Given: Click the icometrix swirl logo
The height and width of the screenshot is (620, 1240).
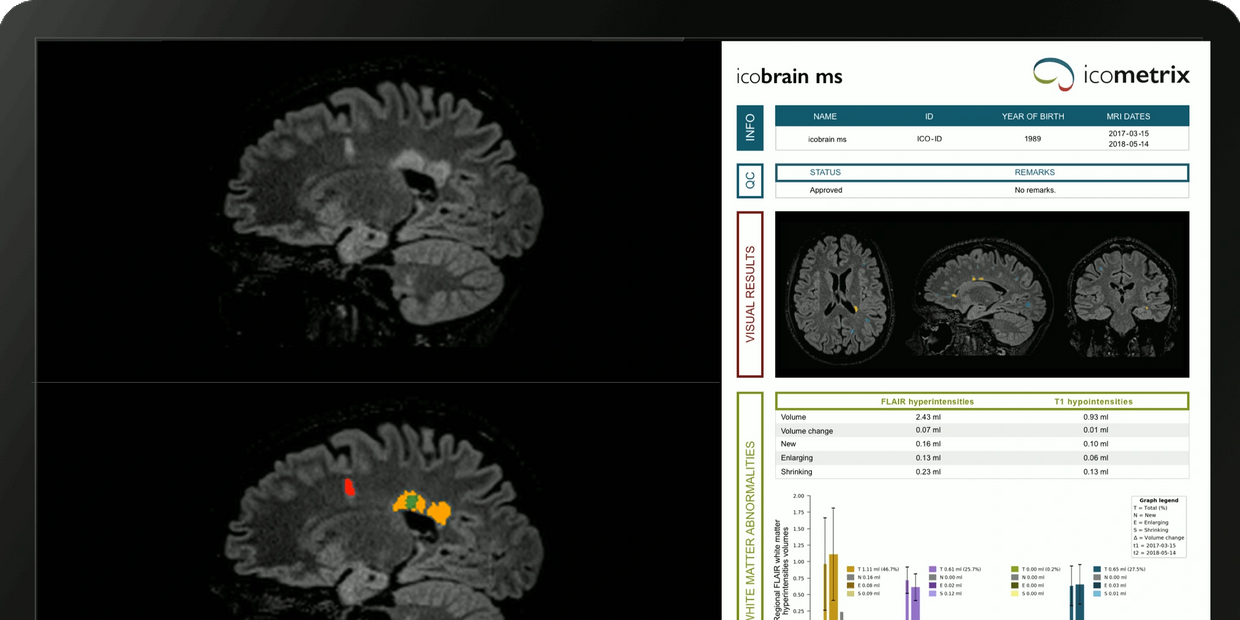Looking at the screenshot, I should [1054, 74].
